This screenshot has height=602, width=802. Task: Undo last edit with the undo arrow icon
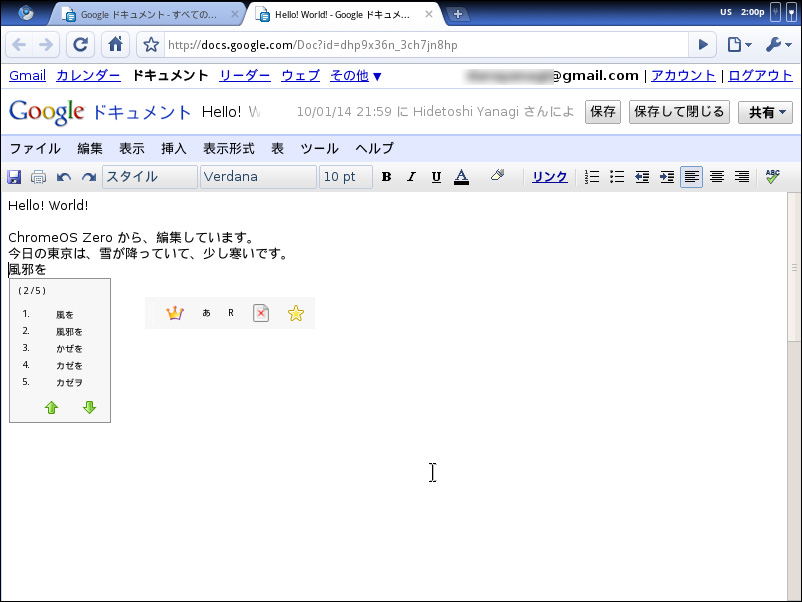tap(62, 177)
